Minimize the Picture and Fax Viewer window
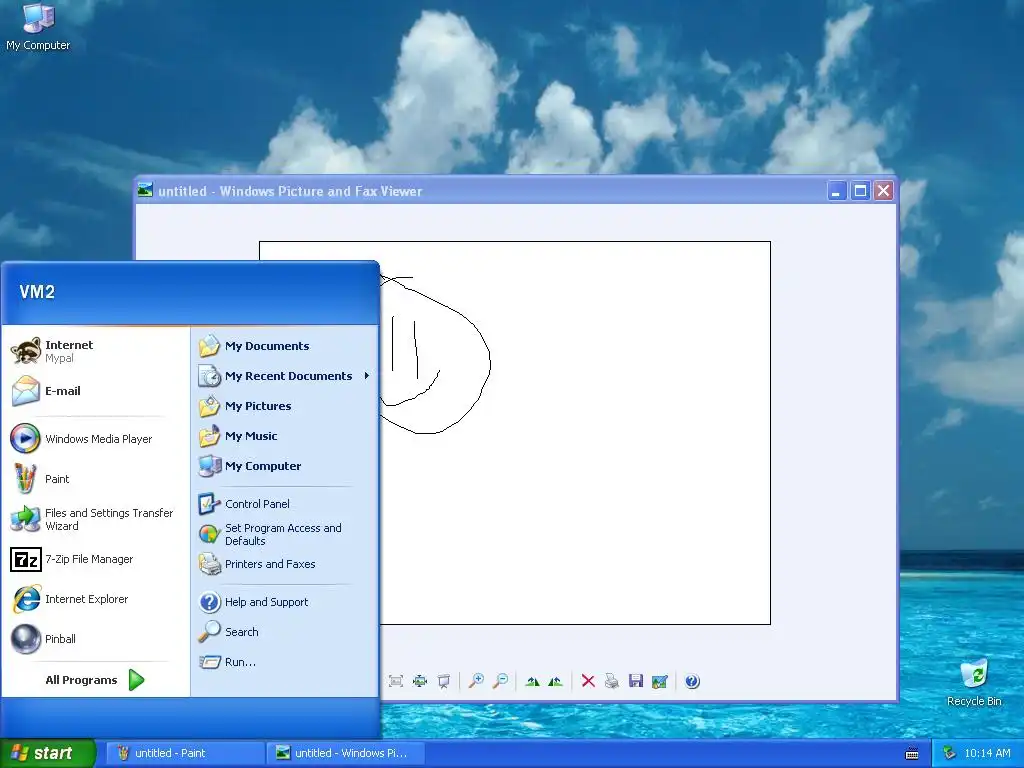 837,191
